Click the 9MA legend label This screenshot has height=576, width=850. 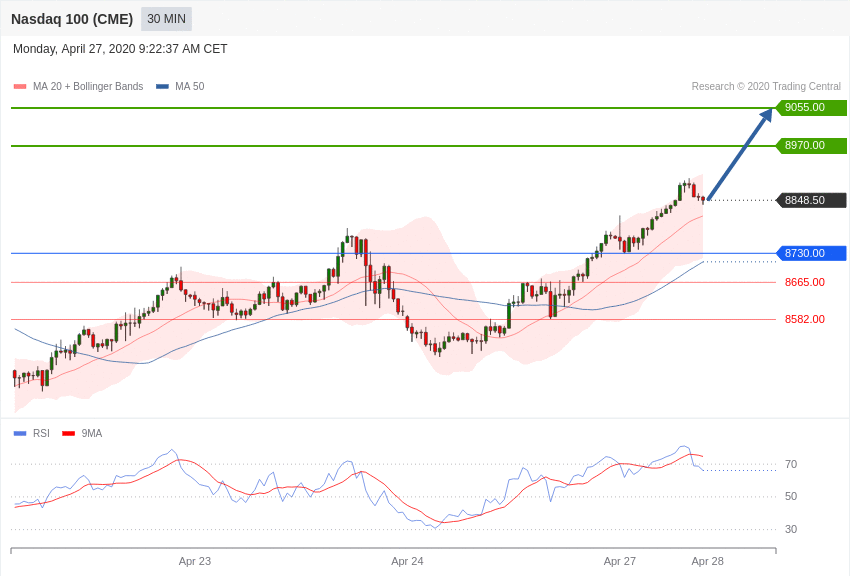tap(92, 433)
